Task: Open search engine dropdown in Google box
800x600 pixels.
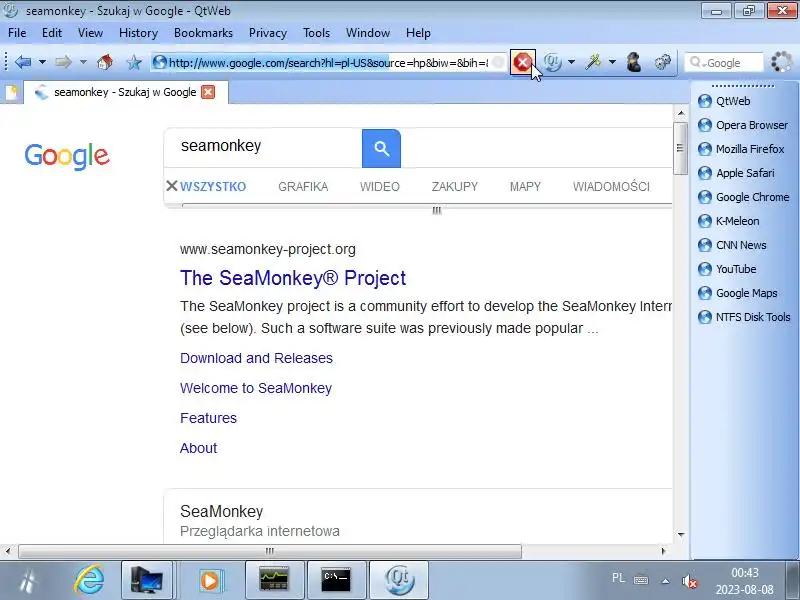Action: click(697, 63)
